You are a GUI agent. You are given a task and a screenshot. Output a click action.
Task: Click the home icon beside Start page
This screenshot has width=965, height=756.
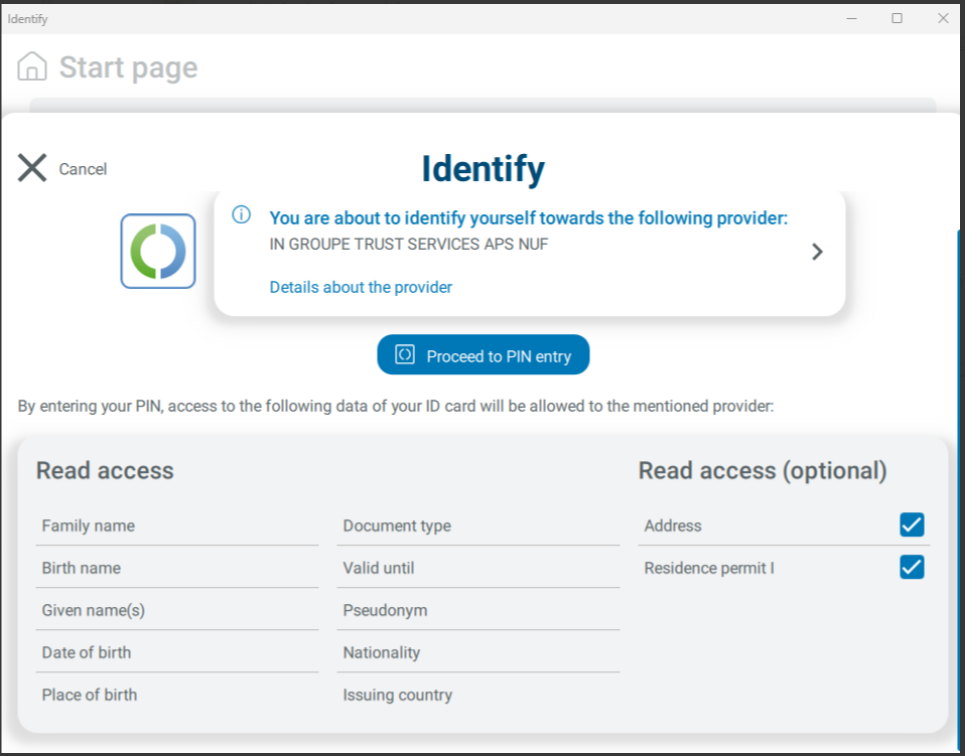33,67
